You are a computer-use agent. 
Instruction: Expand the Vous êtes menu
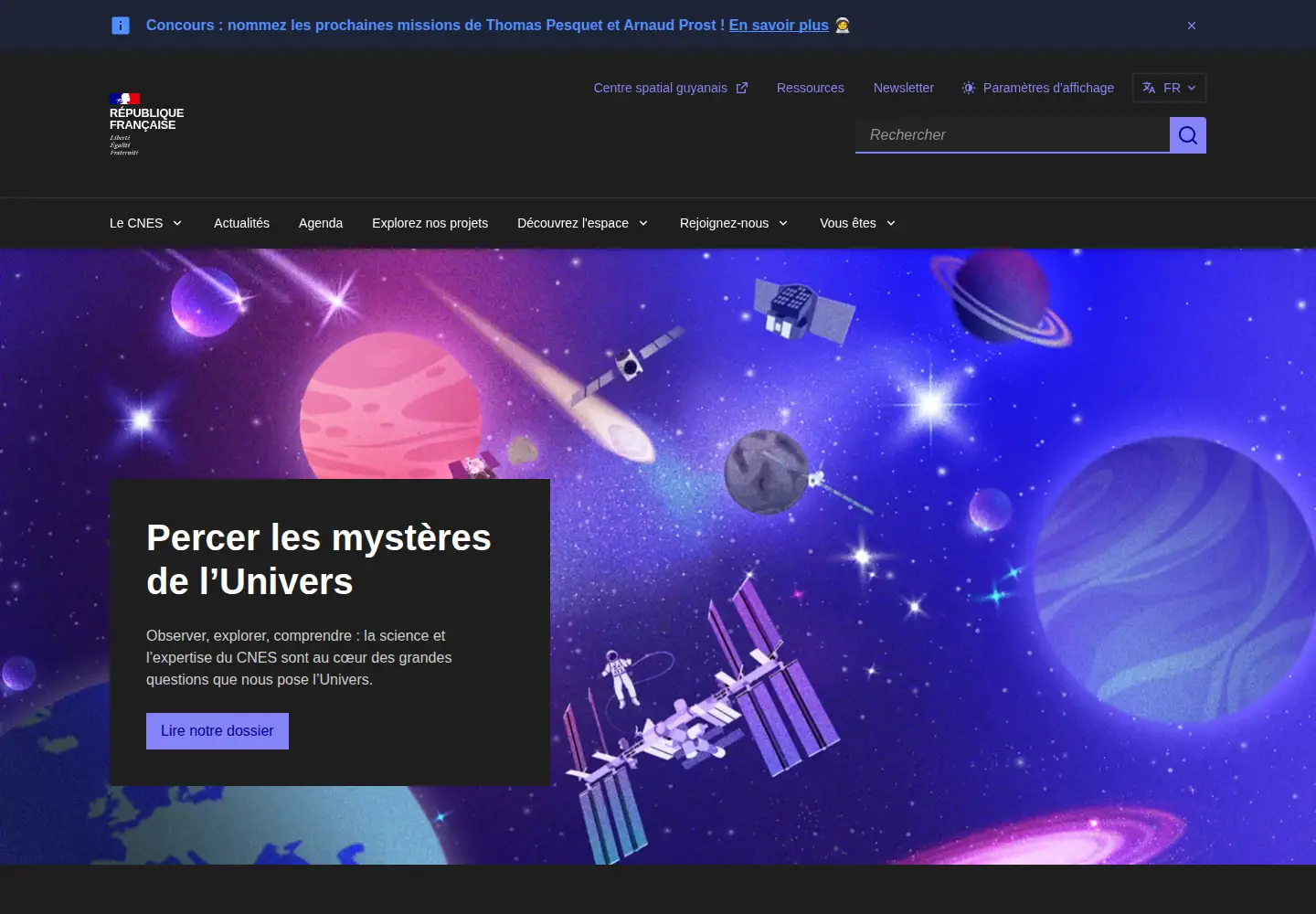pos(858,223)
